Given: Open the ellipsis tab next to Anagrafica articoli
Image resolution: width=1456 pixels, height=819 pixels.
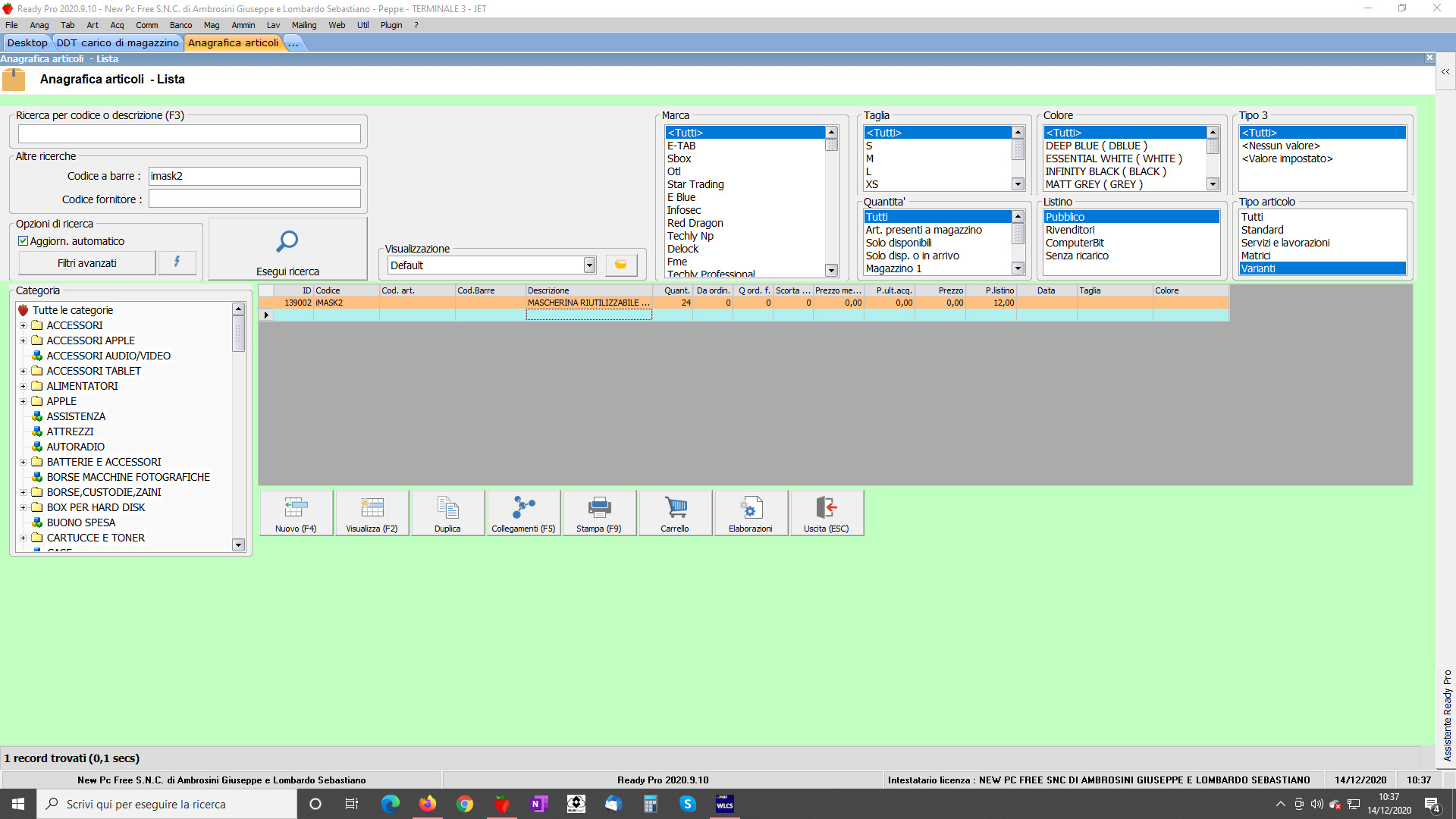Looking at the screenshot, I should 293,43.
